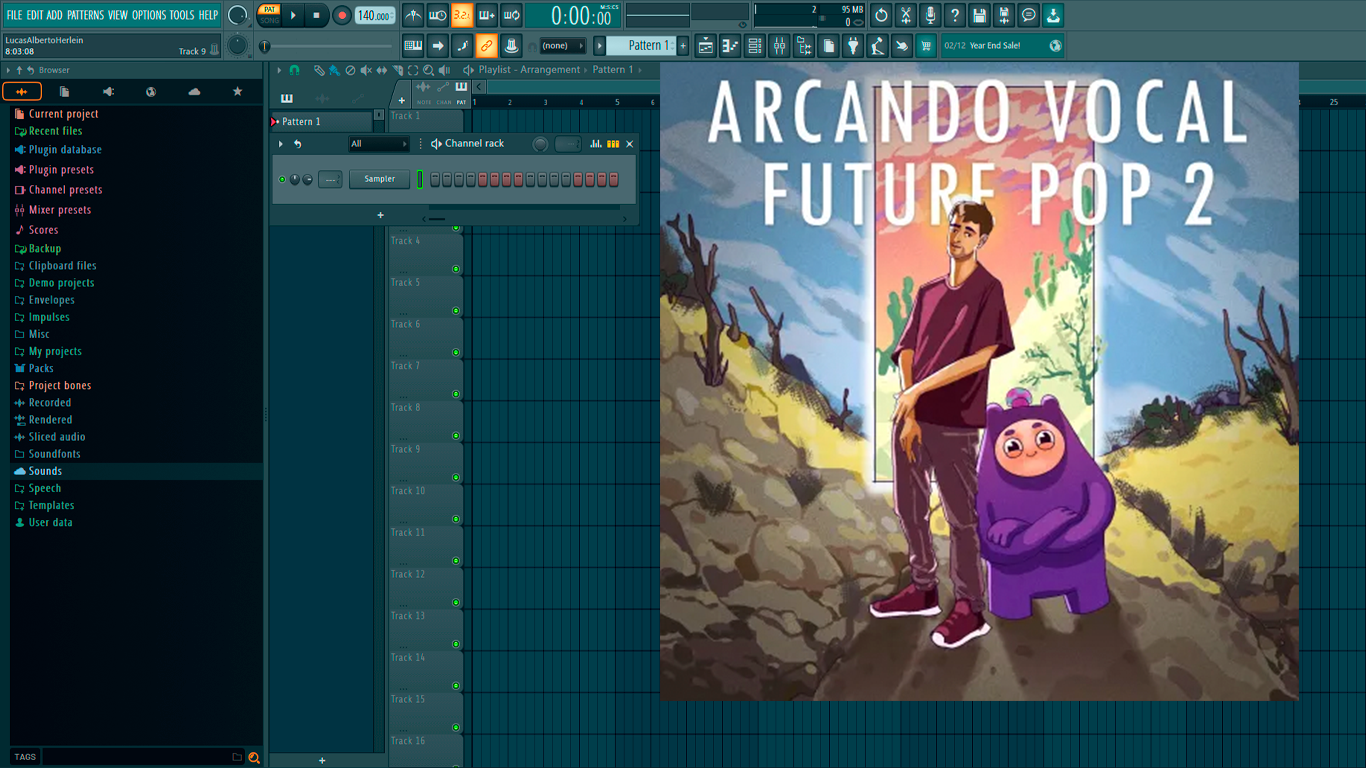Click the stop button
Viewport: 1366px width, 768px height.
(316, 15)
